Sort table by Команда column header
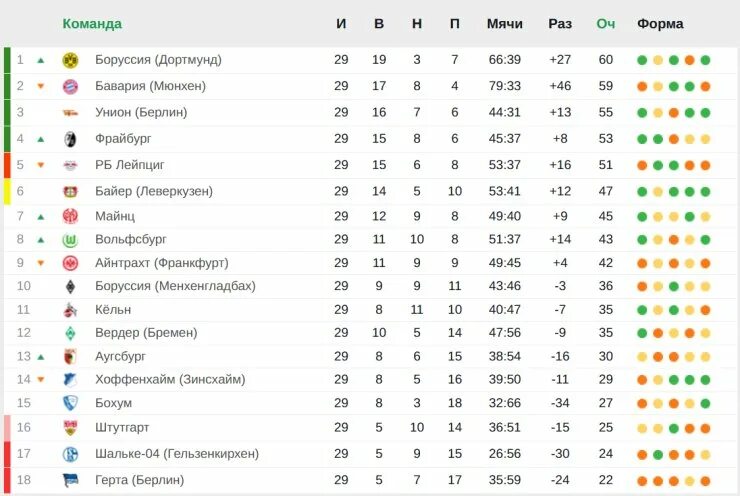This screenshot has height=496, width=740. tap(92, 24)
